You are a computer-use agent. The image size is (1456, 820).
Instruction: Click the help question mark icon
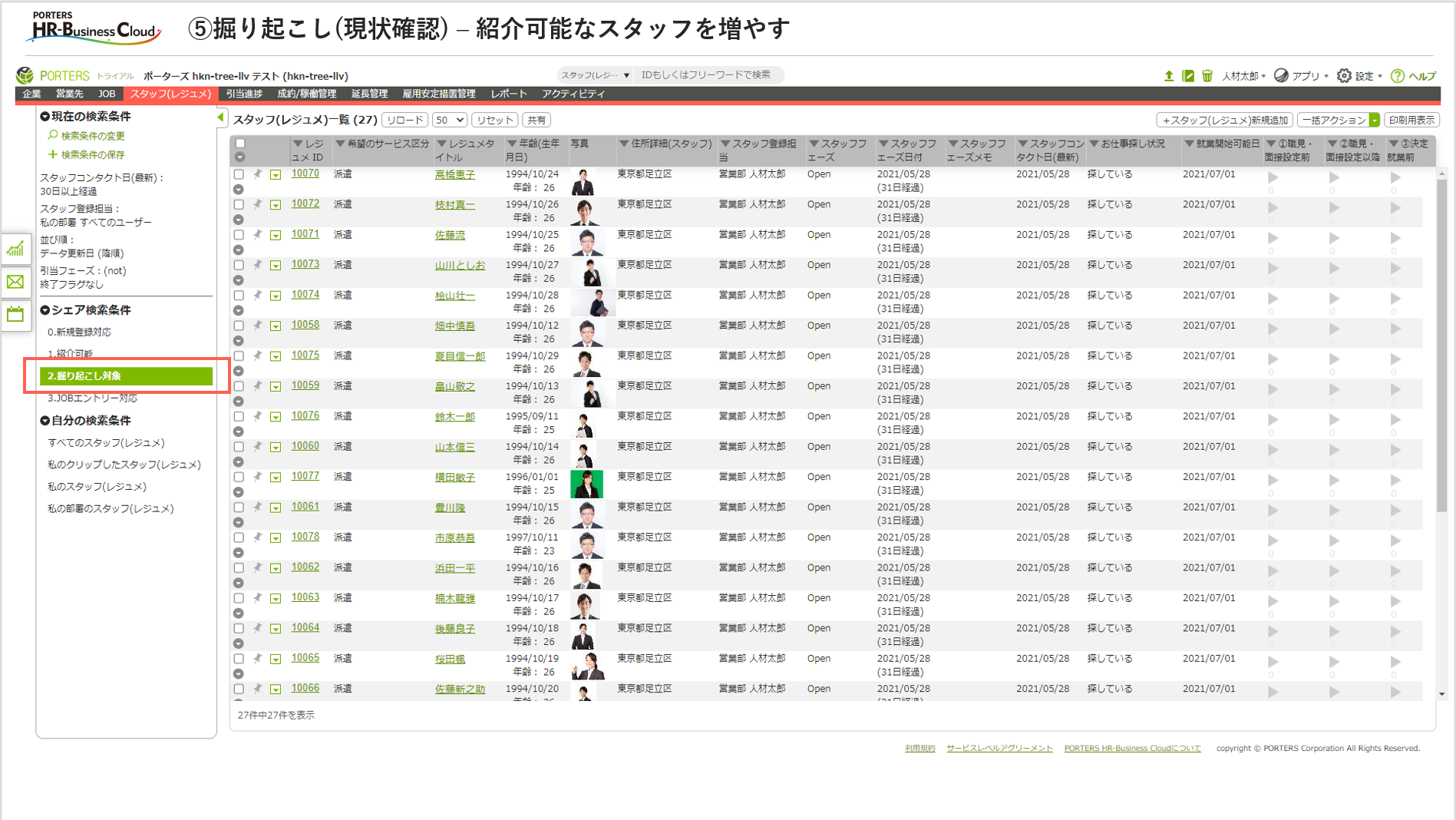[1398, 76]
